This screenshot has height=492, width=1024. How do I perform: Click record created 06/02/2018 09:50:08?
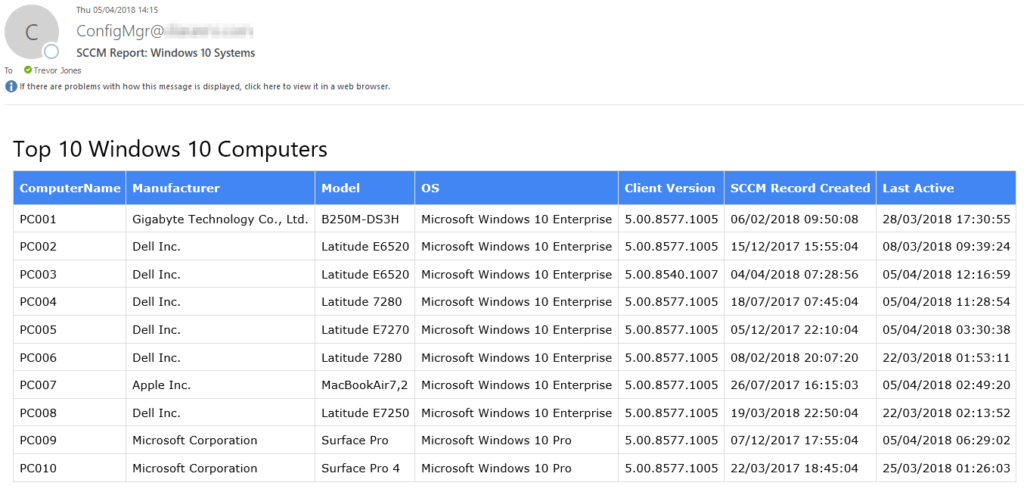pyautogui.click(x=800, y=220)
